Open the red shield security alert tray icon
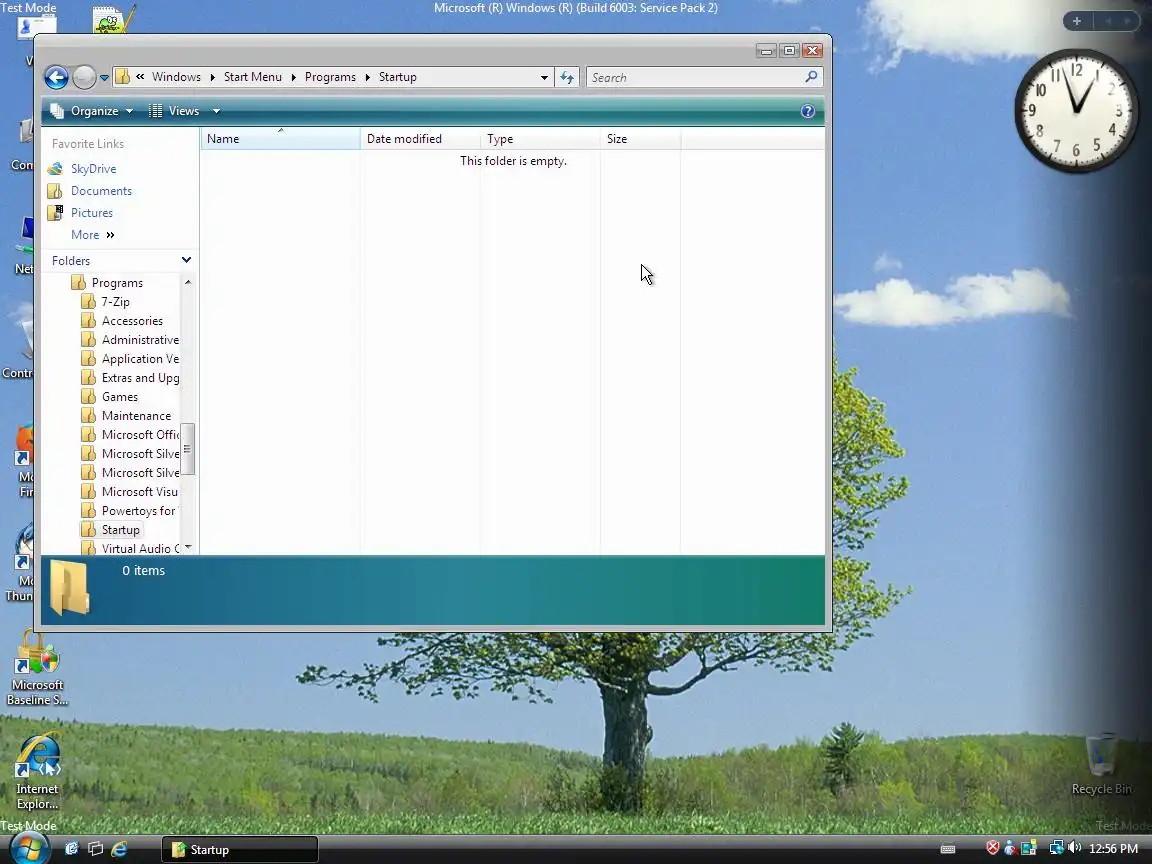1152x864 pixels. coord(993,848)
